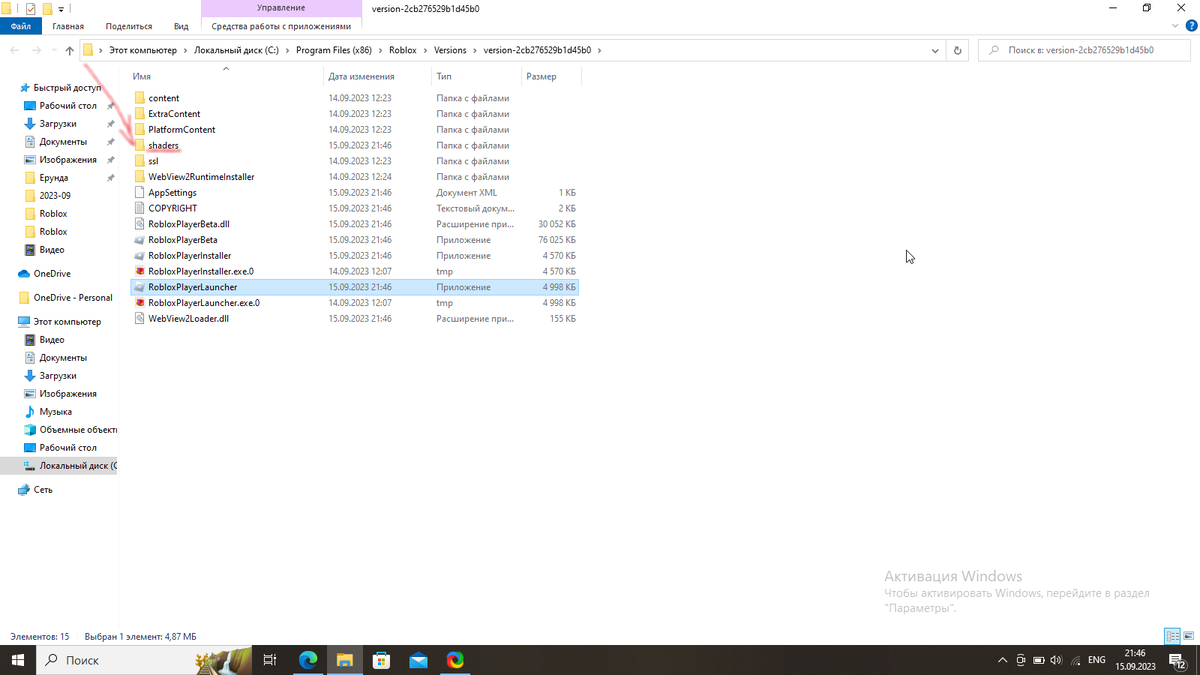Open recent locations dropdown arrow
The width and height of the screenshot is (1200, 675).
(x=54, y=50)
